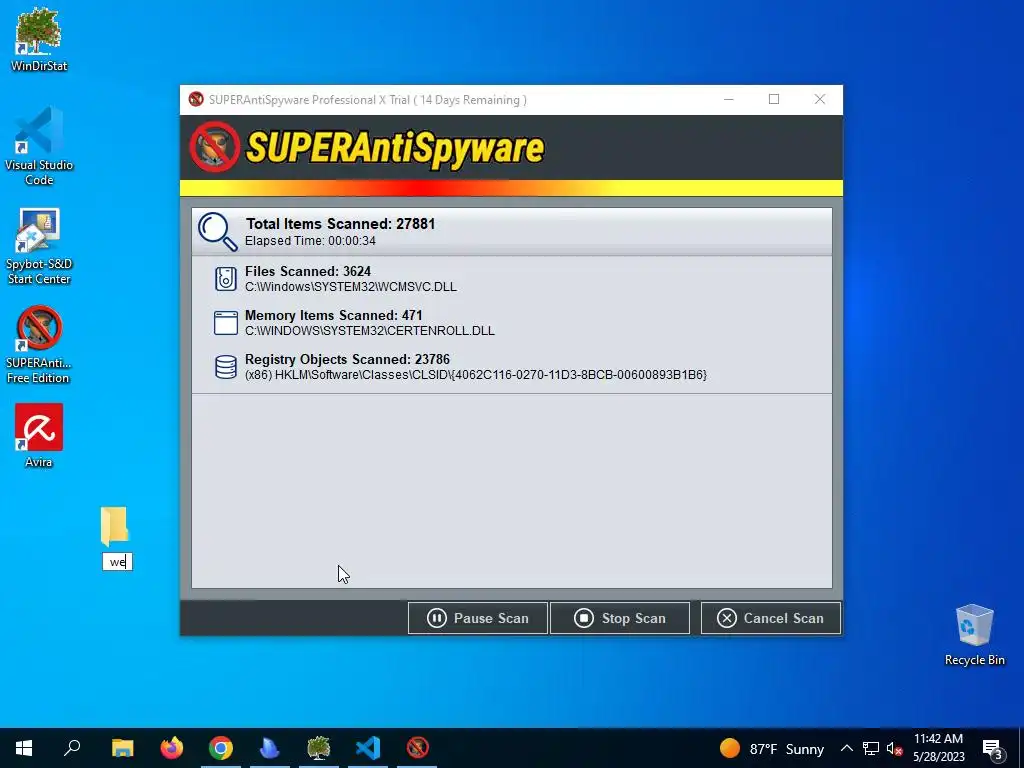This screenshot has height=768, width=1024.
Task: Click Elapsed Time: 00:00:34 text
Action: (310, 241)
